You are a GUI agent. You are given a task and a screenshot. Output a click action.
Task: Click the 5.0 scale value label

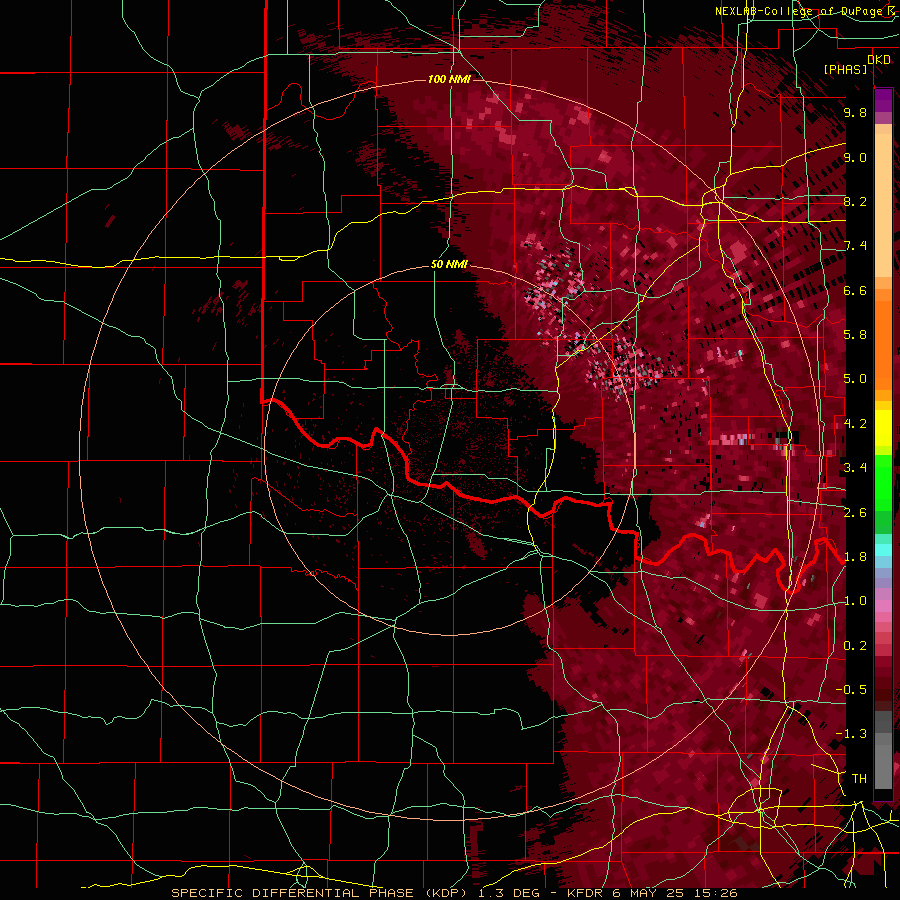(855, 379)
